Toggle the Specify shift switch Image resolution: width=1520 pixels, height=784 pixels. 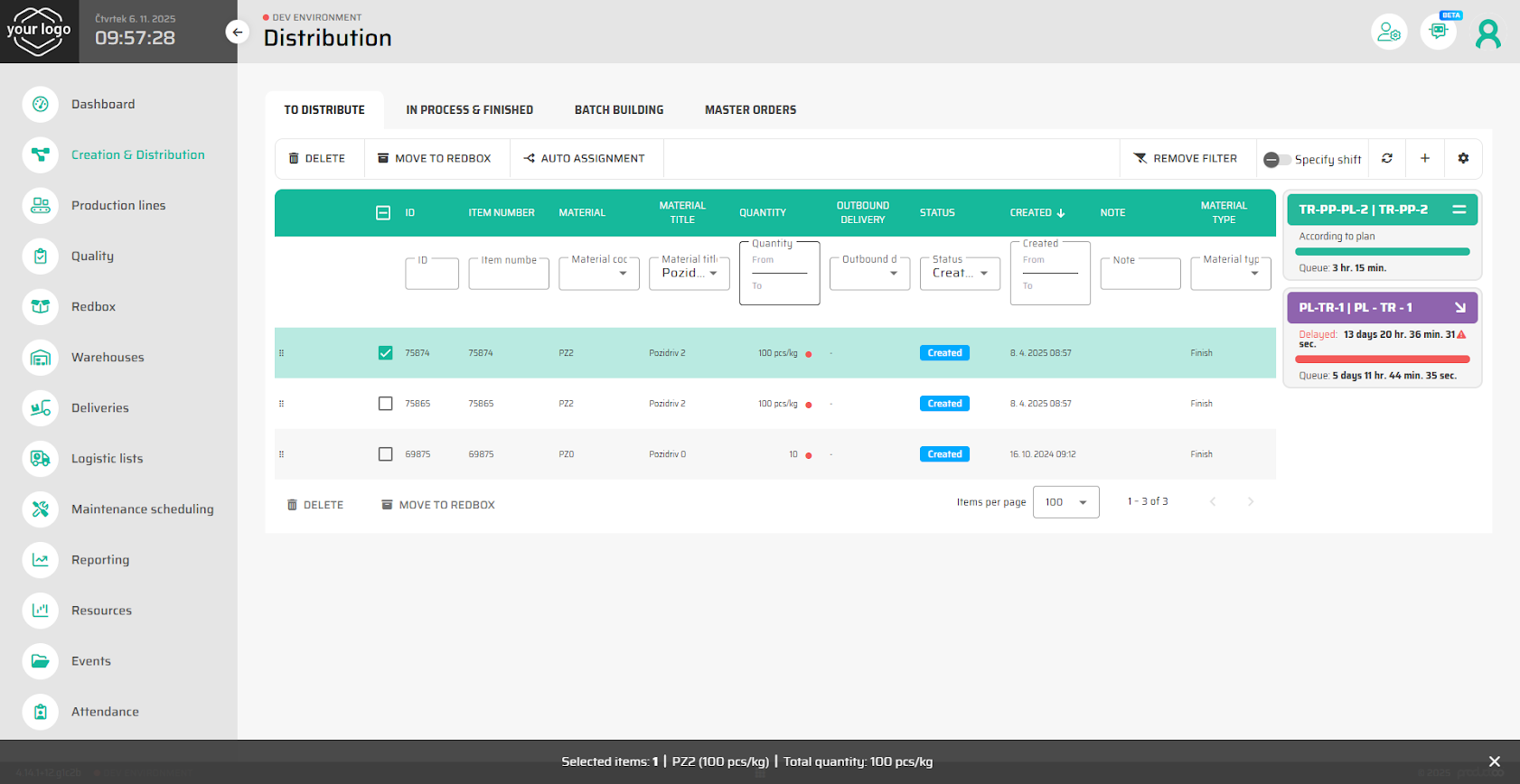(x=1276, y=160)
